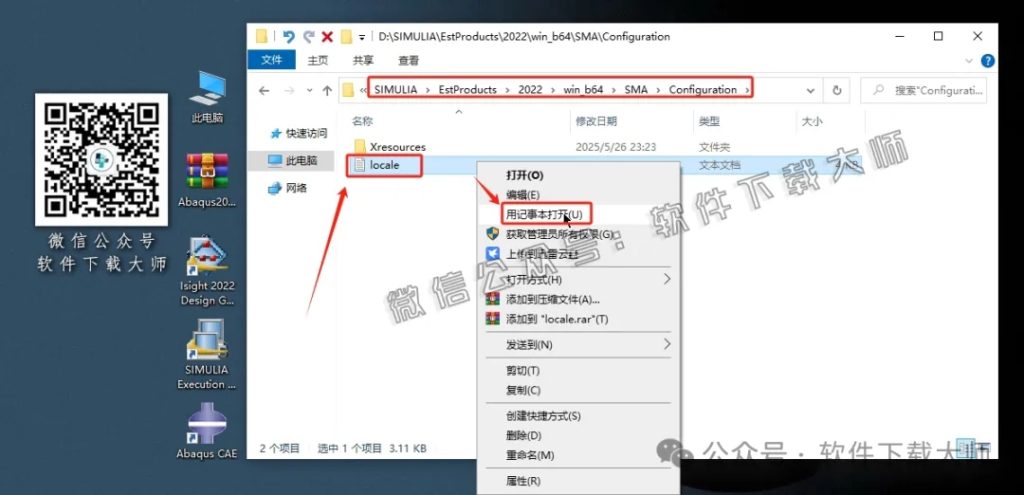Expand 打开方式(H) submenu
1024x495 pixels.
click(577, 279)
